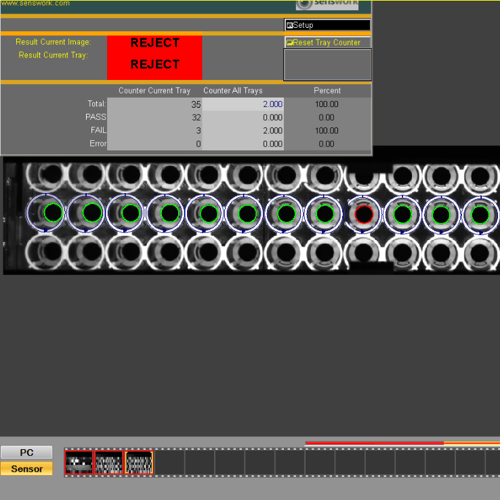Select the third yellow-highlighted filmstrip thumbnail

[x=139, y=462]
